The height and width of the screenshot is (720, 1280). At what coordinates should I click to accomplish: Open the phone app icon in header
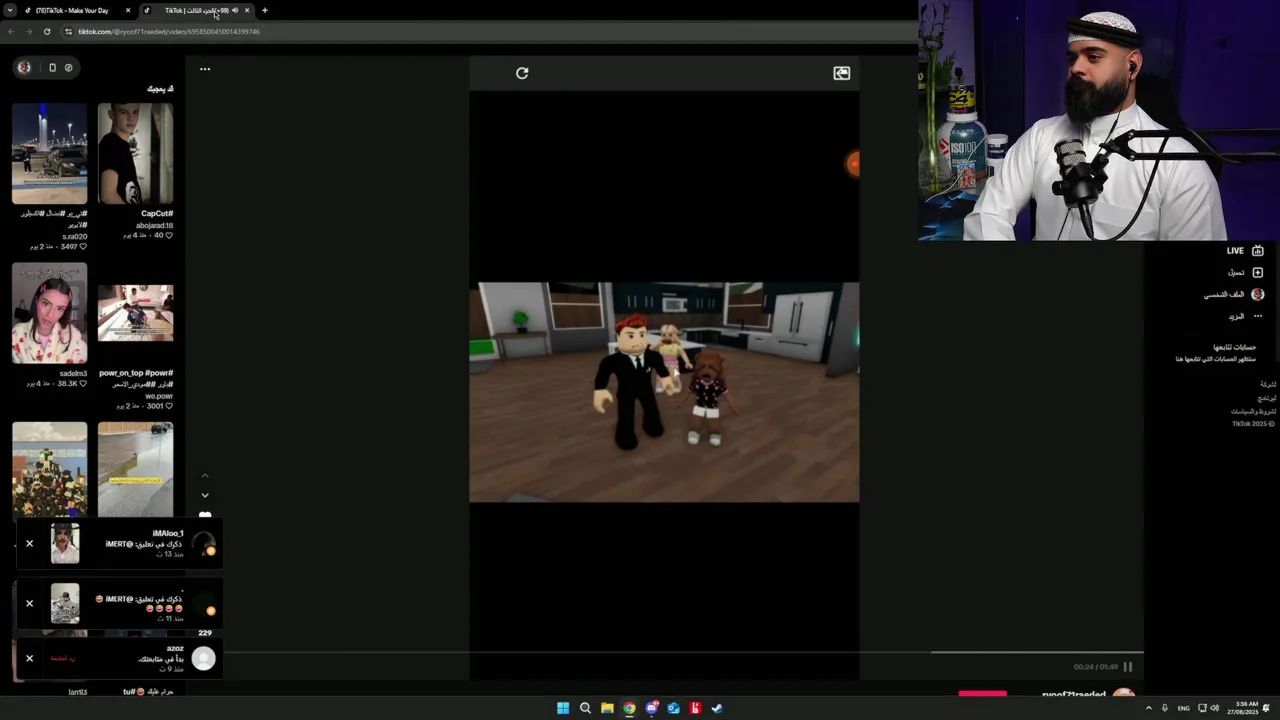pos(52,67)
